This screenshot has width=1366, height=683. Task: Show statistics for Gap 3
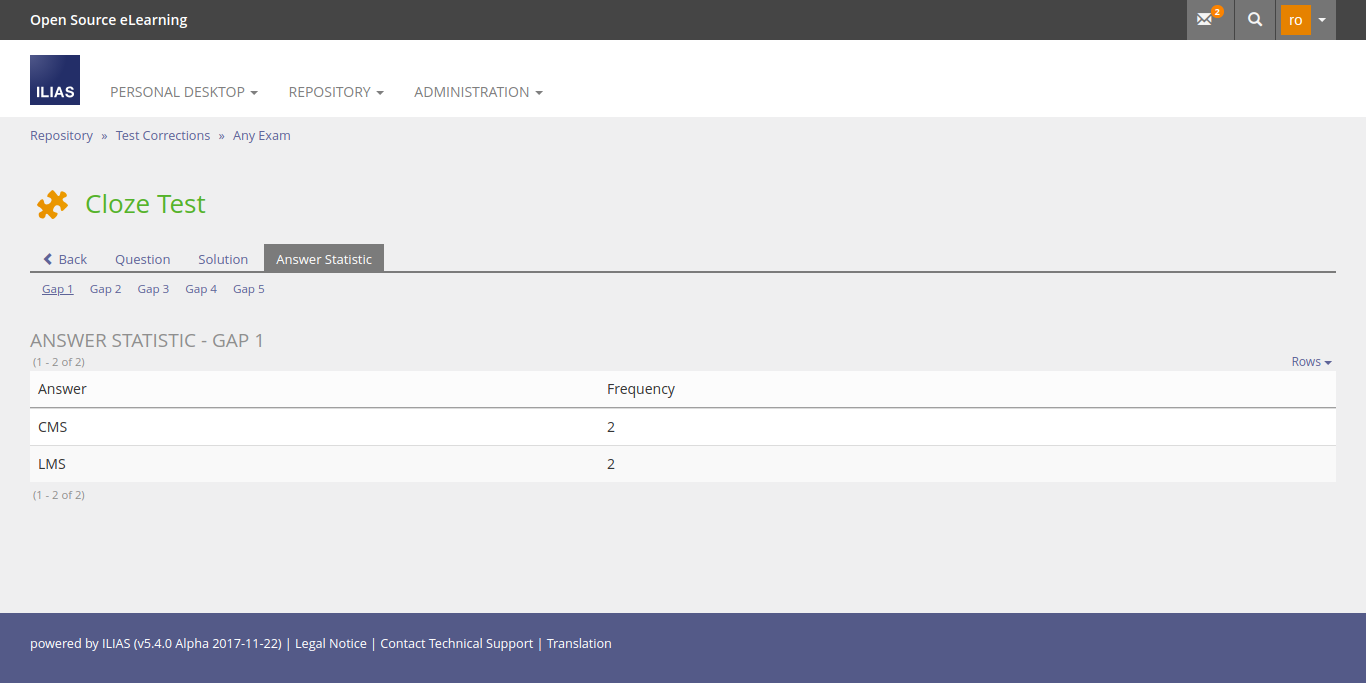click(153, 289)
